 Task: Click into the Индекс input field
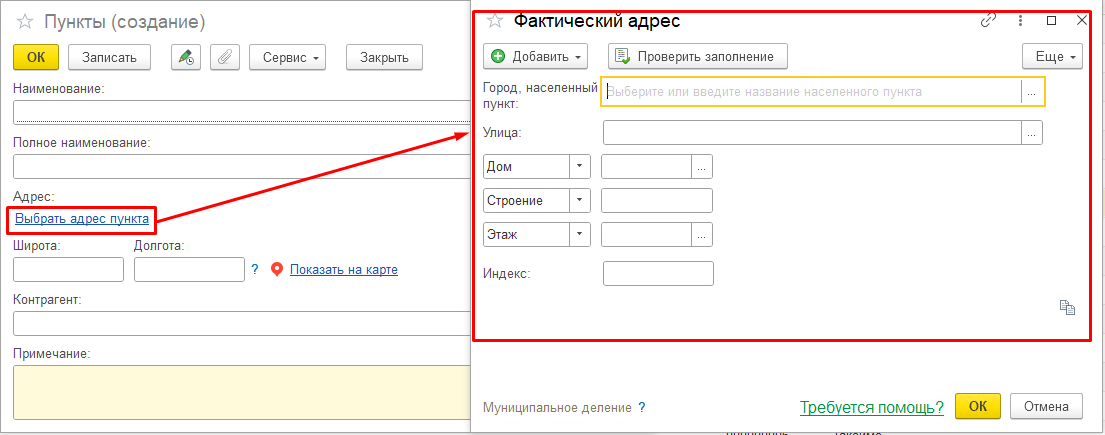click(x=658, y=274)
